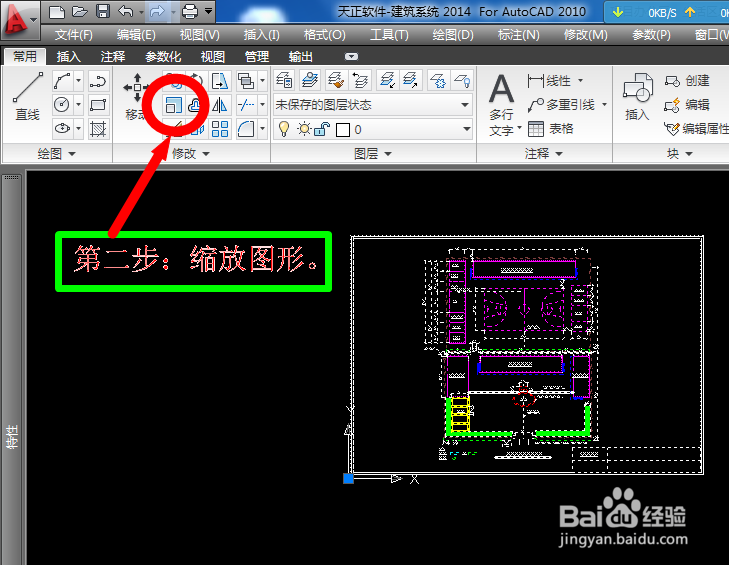The width and height of the screenshot is (729, 565).
Task: Click the Layer Freeze icon
Action: point(437,80)
